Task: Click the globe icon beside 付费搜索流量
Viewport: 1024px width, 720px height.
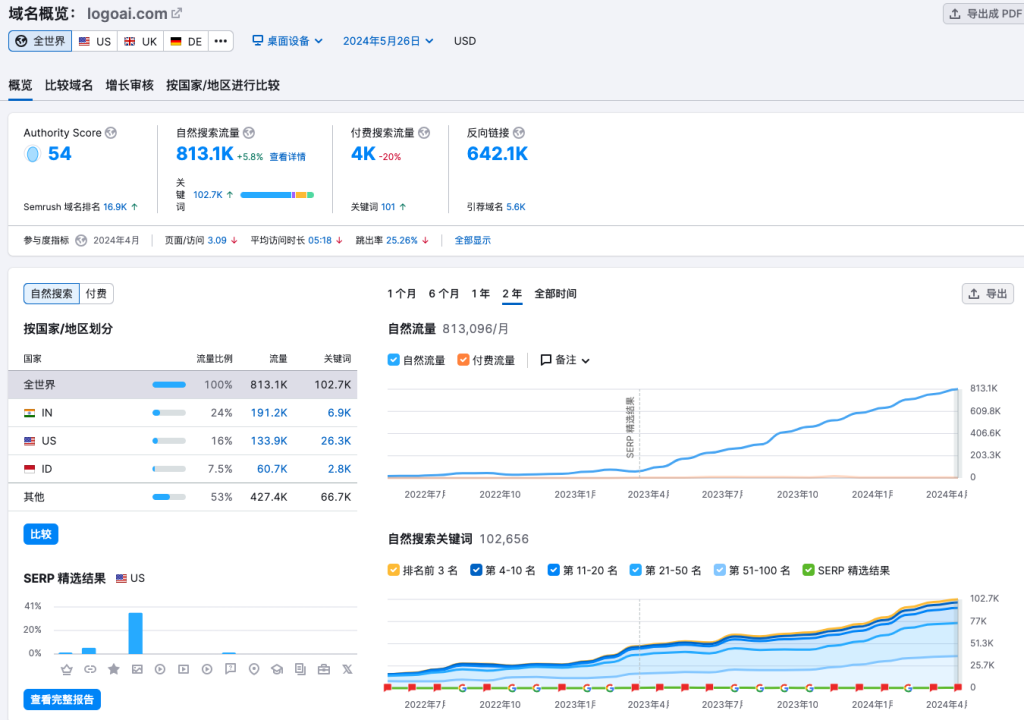Action: tap(424, 133)
